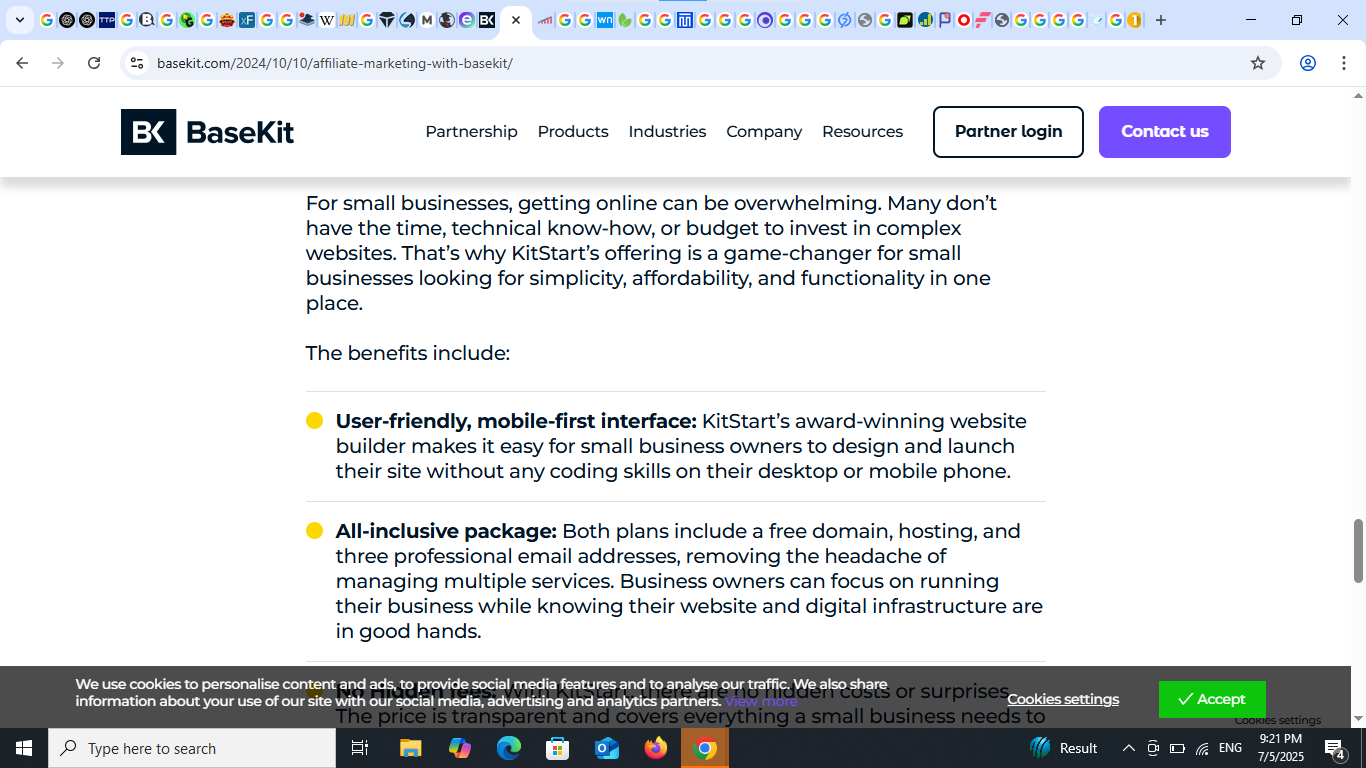The height and width of the screenshot is (768, 1366).
Task: Open the Company navigation menu
Action: click(x=764, y=132)
